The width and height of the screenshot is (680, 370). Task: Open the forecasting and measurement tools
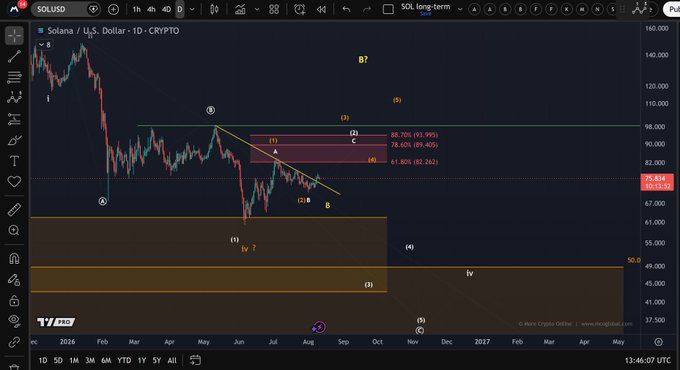[x=14, y=119]
